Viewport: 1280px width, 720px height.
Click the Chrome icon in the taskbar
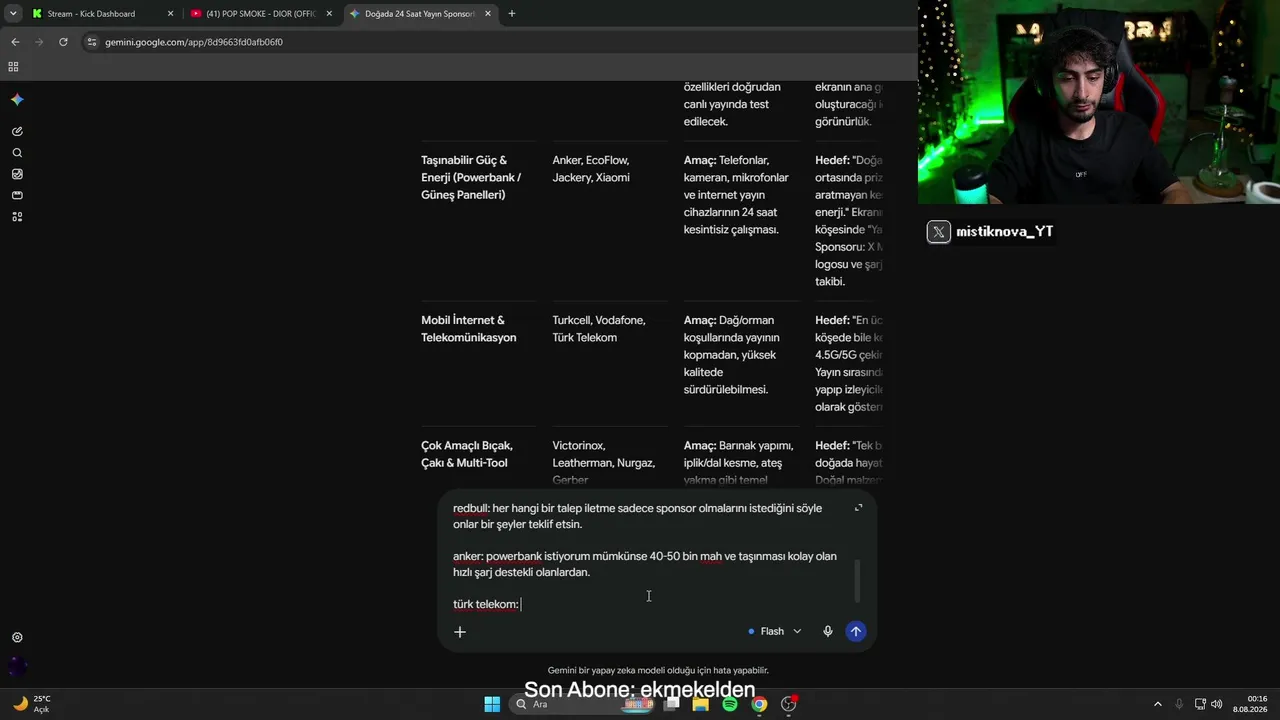pos(759,704)
